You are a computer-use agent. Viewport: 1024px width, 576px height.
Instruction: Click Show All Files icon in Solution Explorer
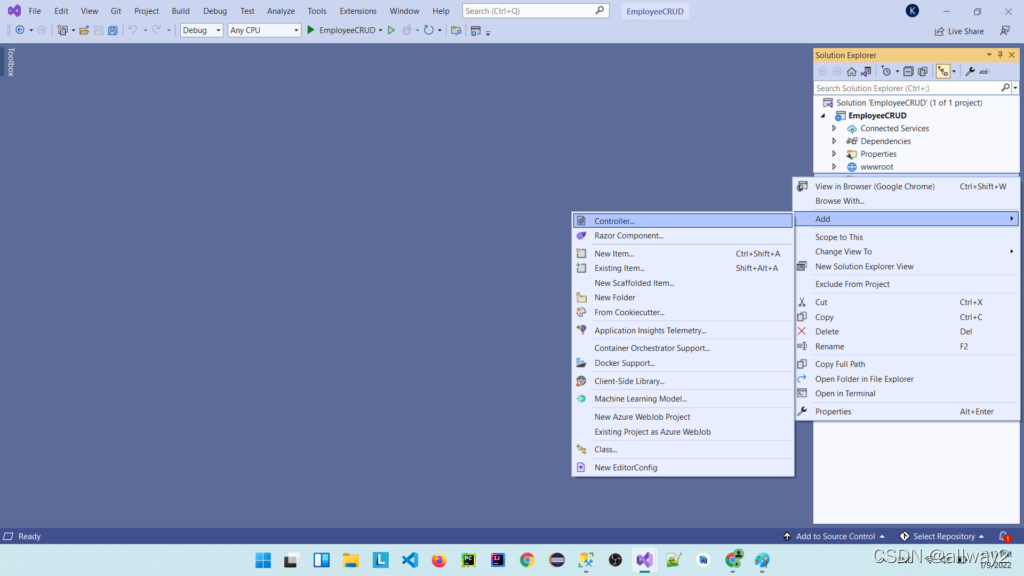[923, 72]
